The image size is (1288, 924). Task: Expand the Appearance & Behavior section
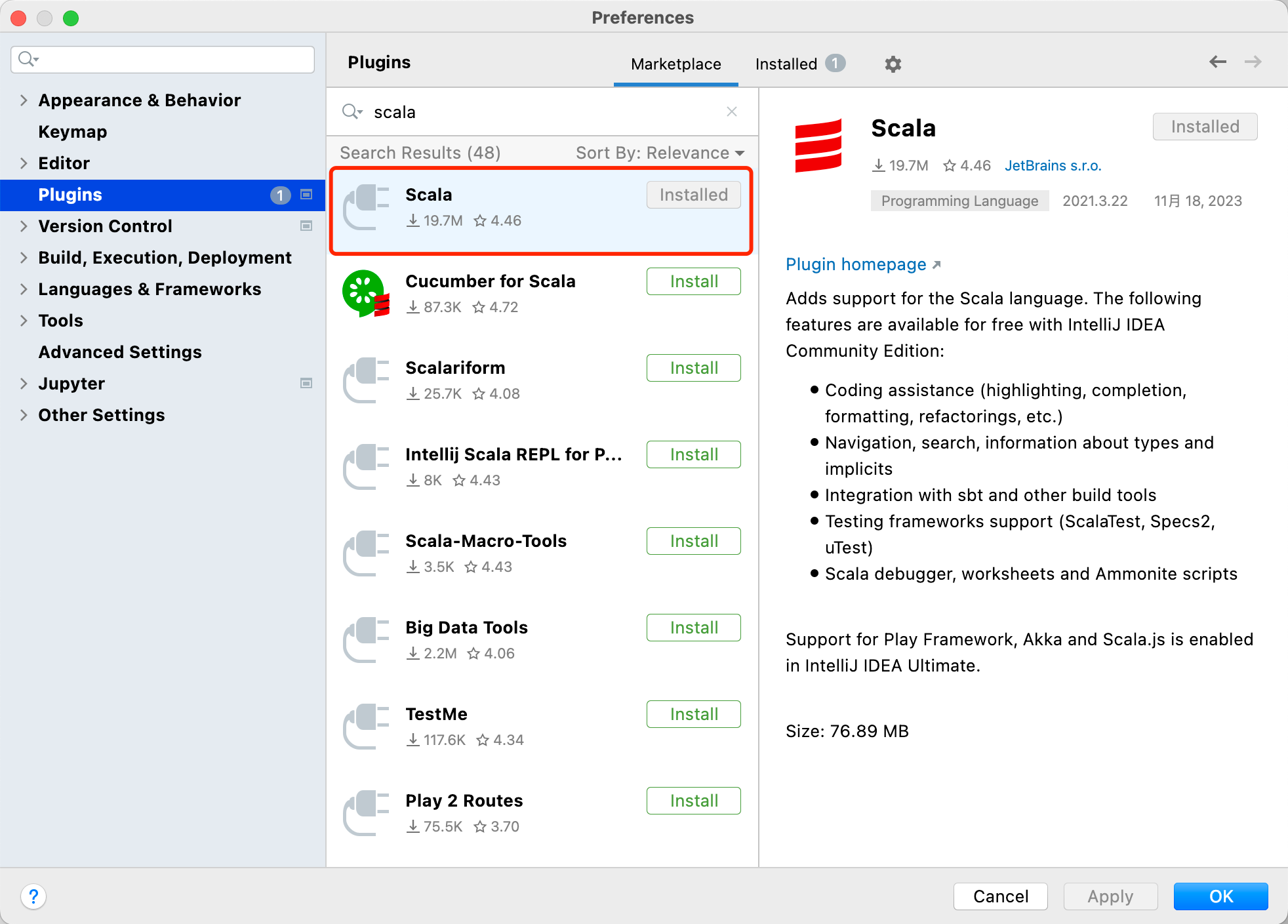(24, 100)
